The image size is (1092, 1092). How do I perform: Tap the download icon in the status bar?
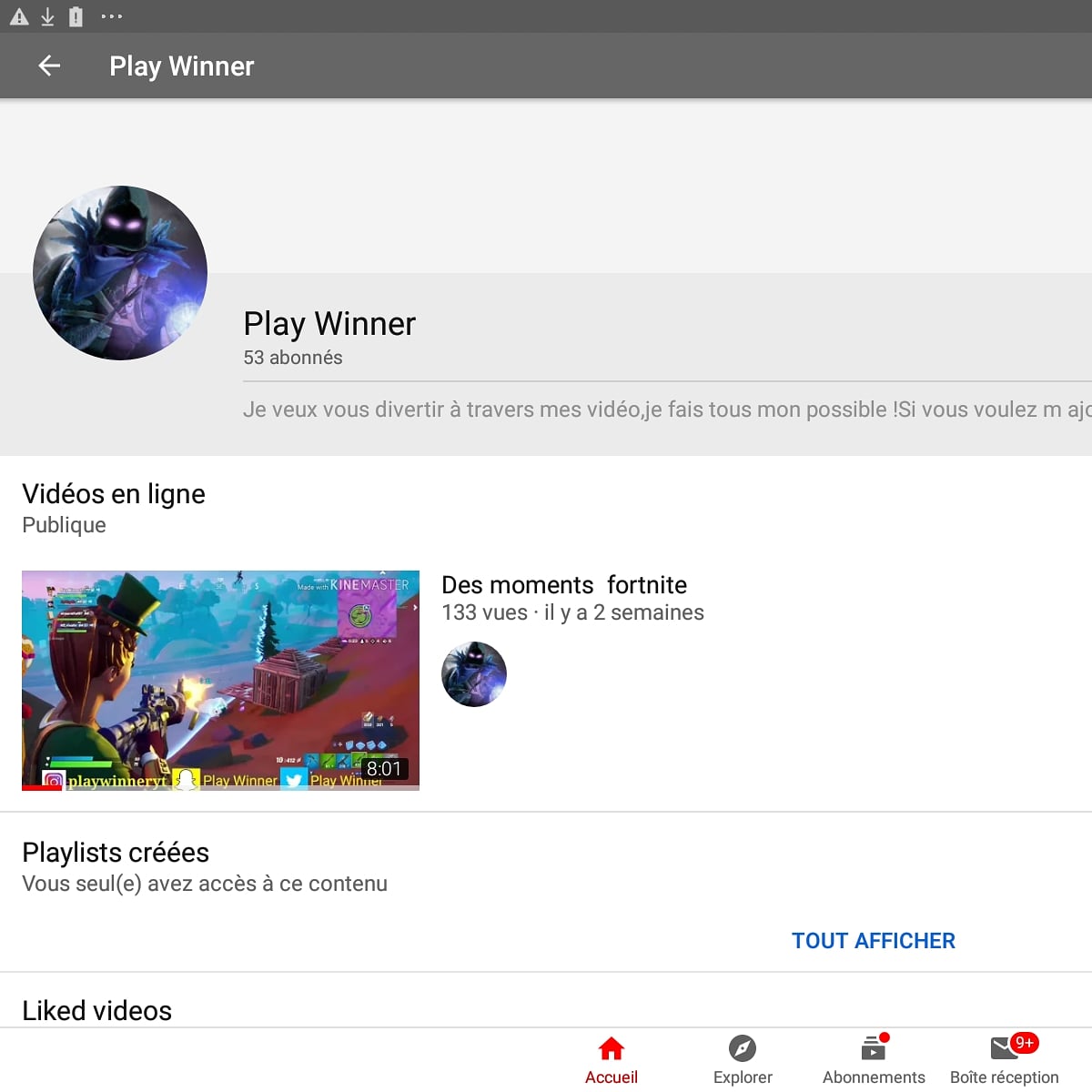coord(47,15)
